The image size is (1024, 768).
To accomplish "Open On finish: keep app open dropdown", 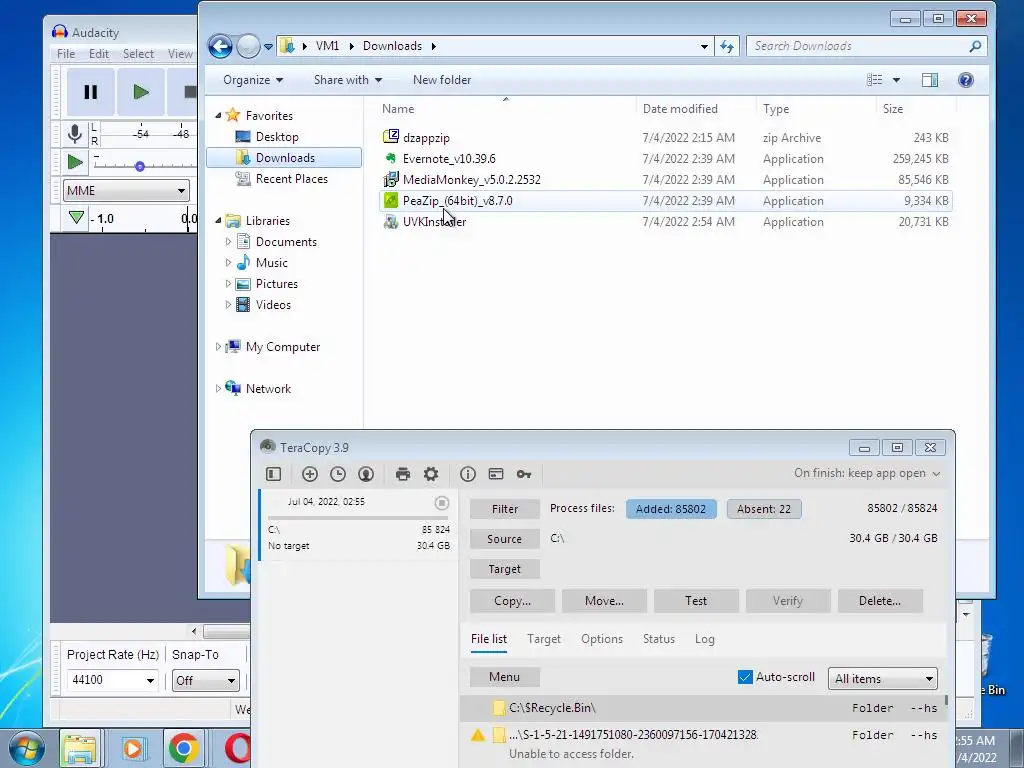I will pos(867,473).
